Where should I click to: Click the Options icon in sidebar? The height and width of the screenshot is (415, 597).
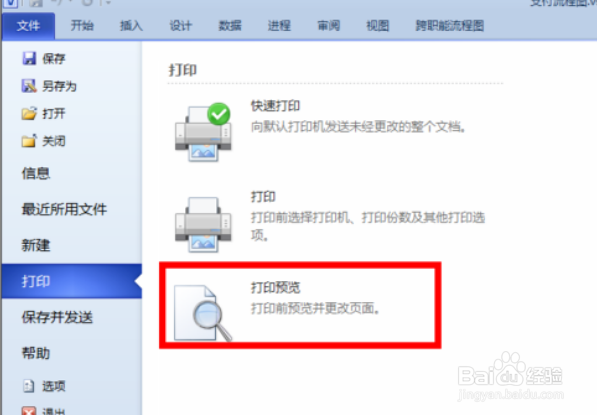point(29,386)
